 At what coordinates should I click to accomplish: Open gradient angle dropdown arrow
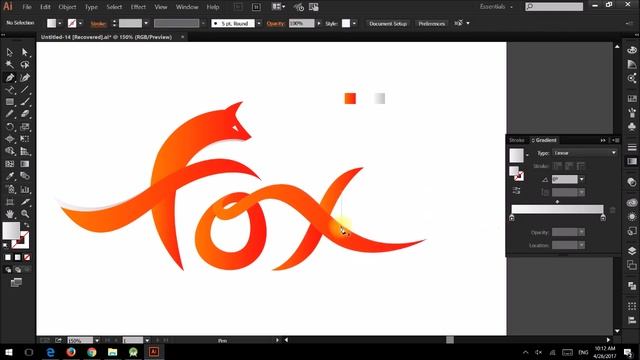pyautogui.click(x=582, y=179)
